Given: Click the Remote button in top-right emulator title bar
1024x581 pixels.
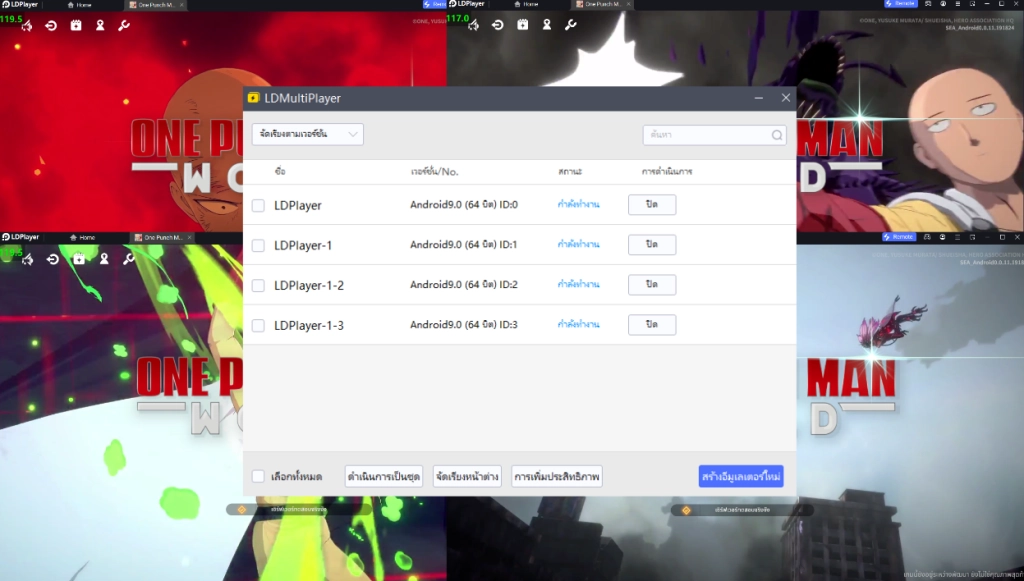Looking at the screenshot, I should click(901, 3).
